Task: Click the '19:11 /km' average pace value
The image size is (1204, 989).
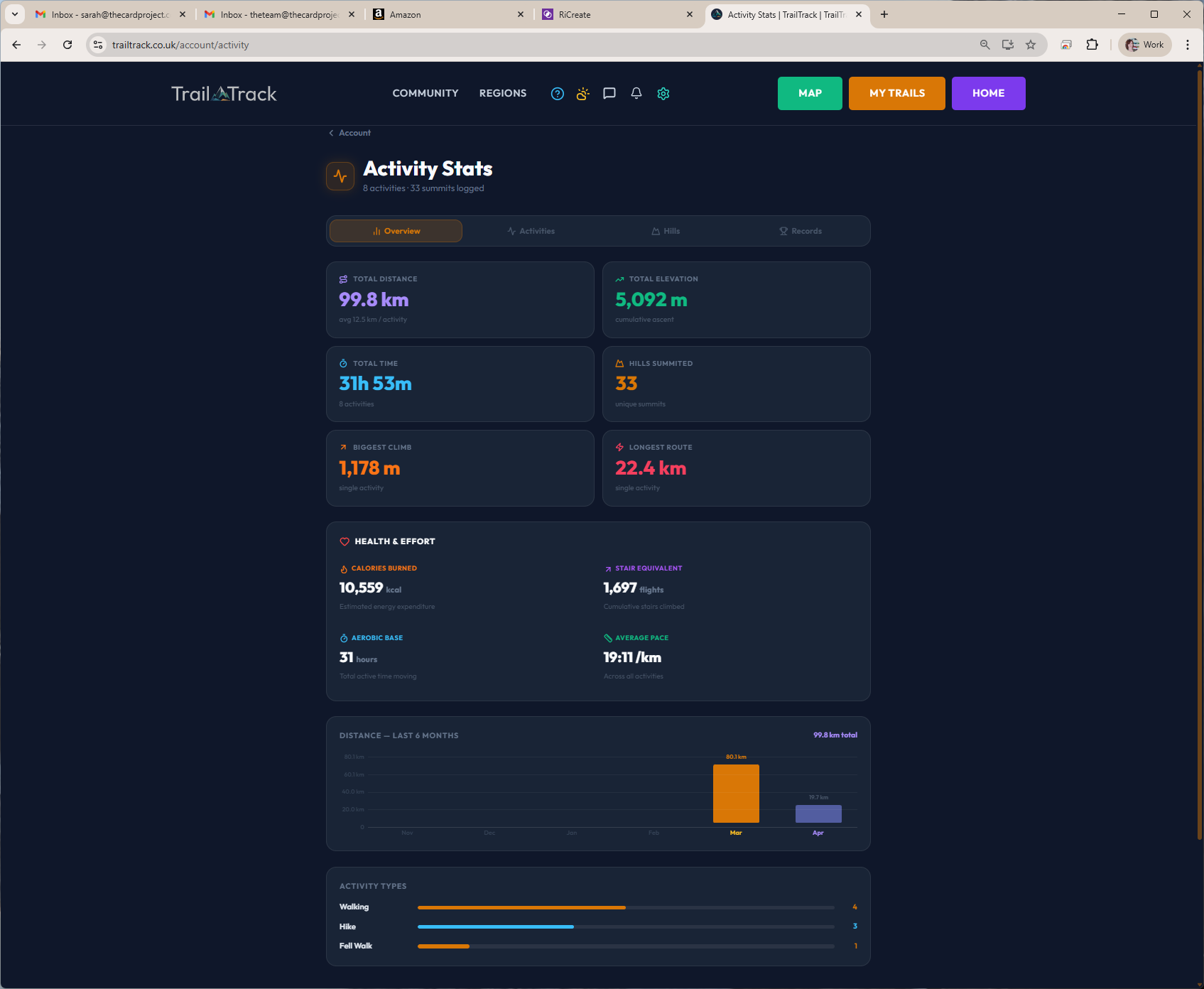Action: click(632, 658)
